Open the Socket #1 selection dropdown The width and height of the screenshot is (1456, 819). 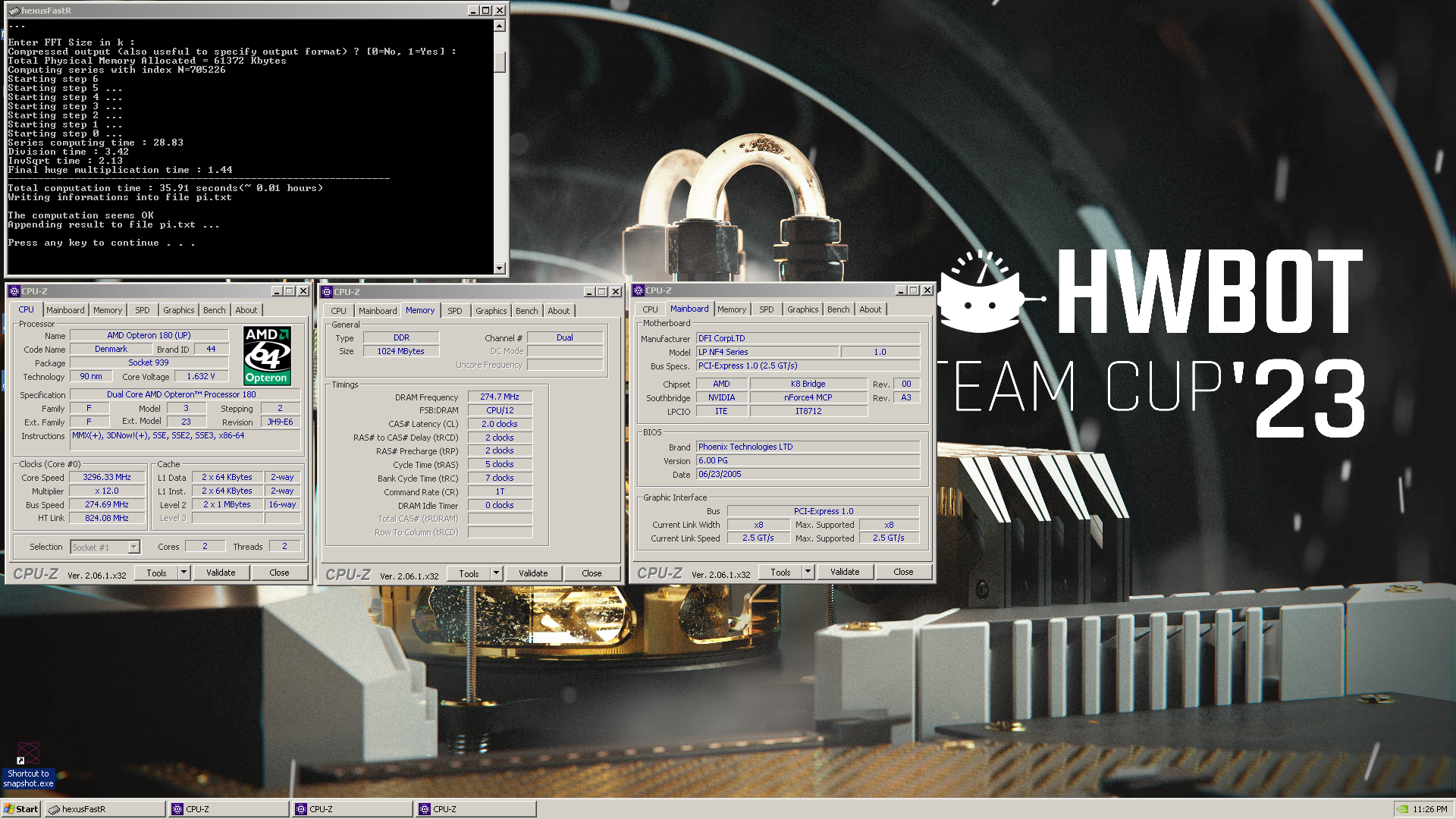(x=105, y=547)
